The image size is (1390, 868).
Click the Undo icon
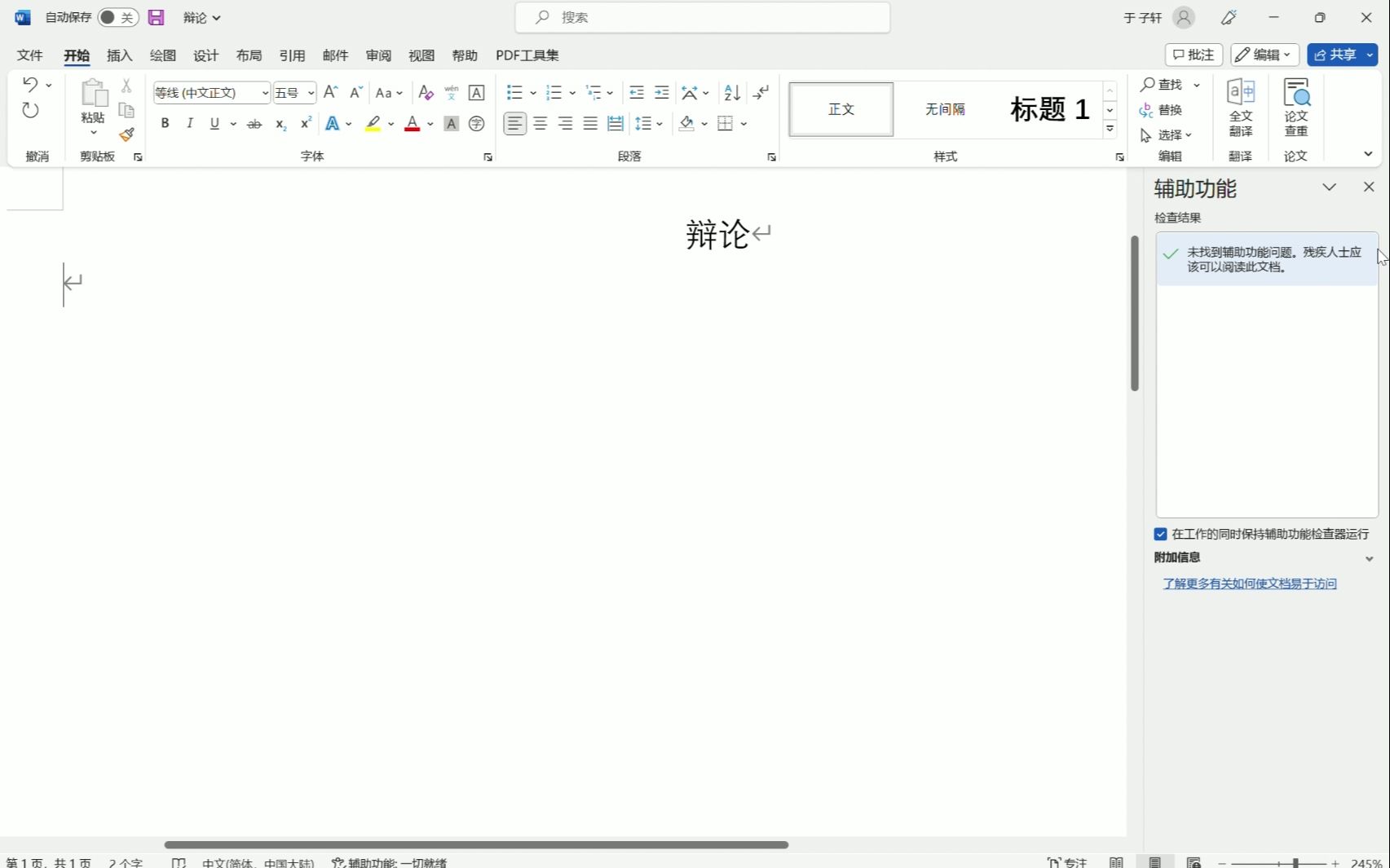pos(30,84)
